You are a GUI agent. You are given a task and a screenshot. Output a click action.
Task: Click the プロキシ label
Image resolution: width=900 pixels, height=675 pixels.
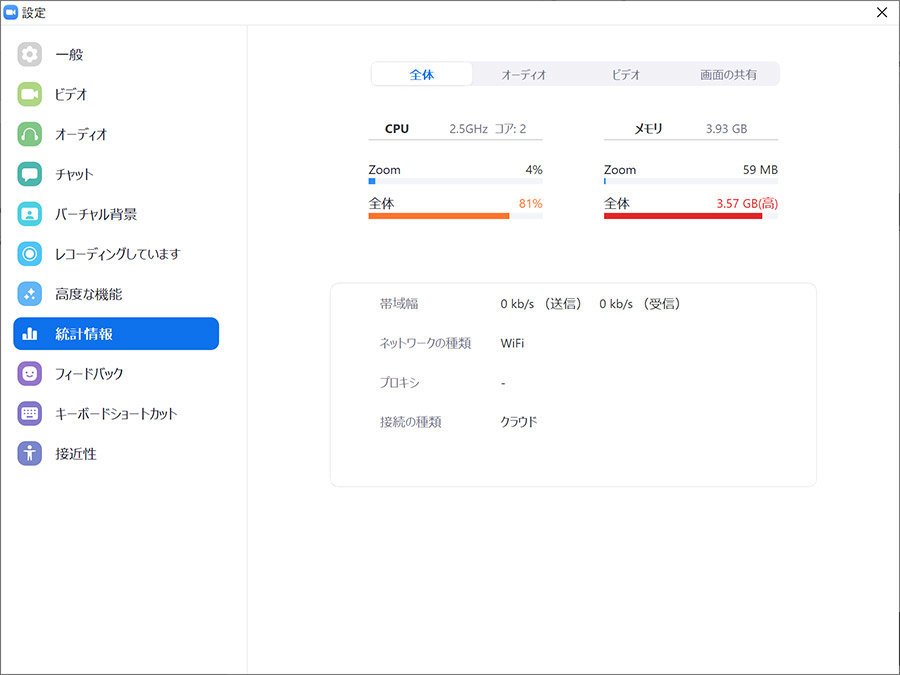(399, 383)
